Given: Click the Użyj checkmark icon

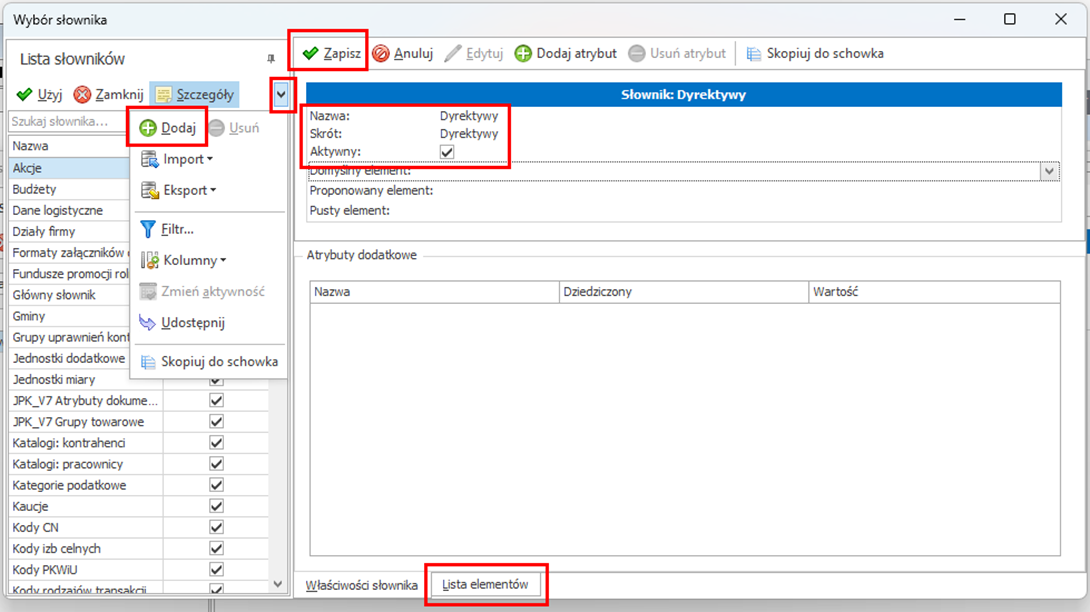Looking at the screenshot, I should (x=25, y=95).
